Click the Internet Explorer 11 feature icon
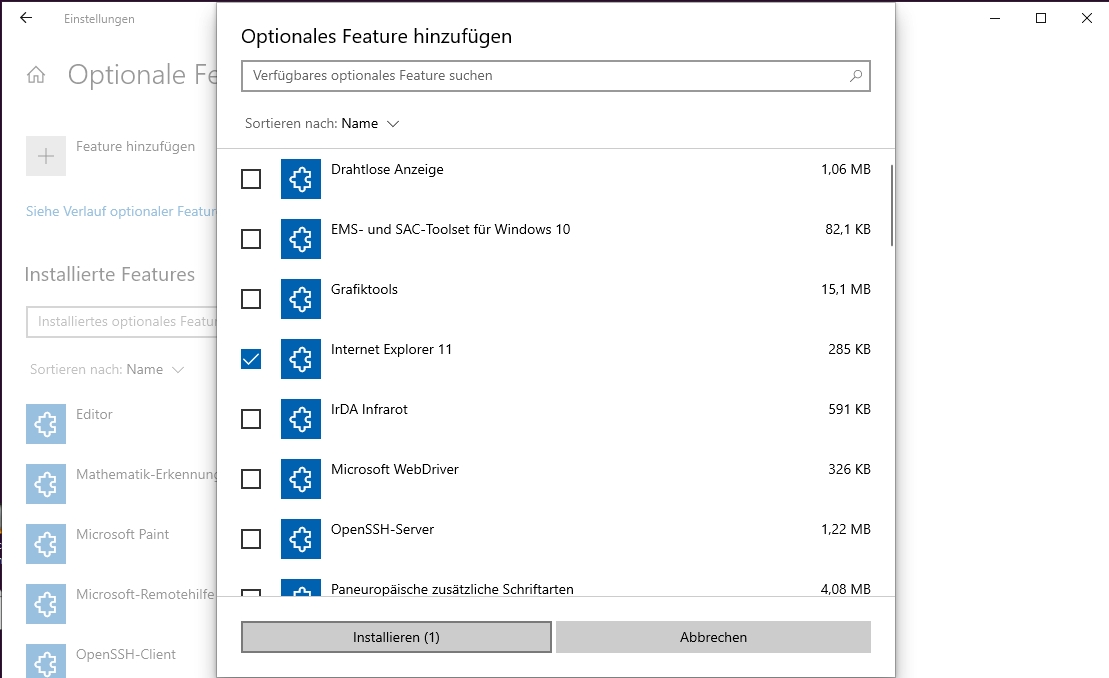 click(x=301, y=359)
